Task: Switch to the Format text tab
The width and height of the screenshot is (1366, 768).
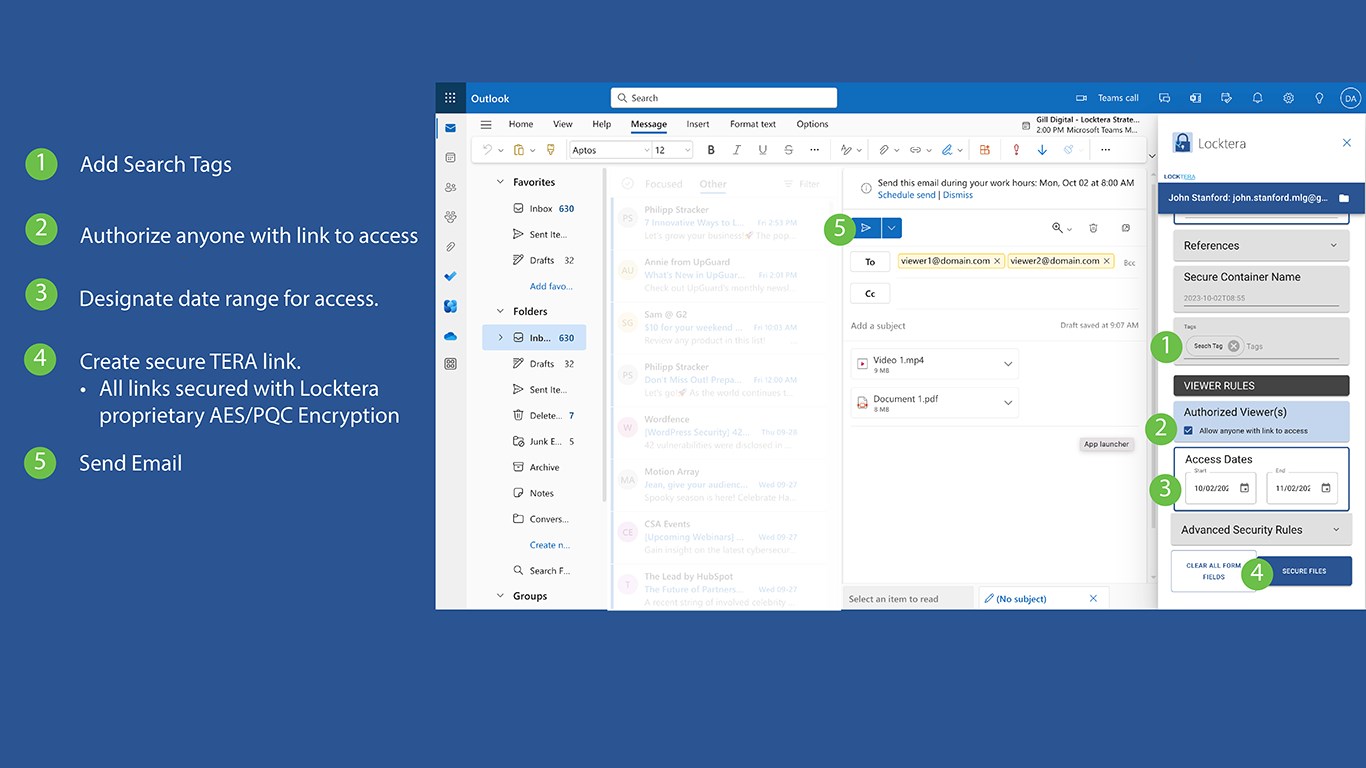Action: tap(753, 124)
